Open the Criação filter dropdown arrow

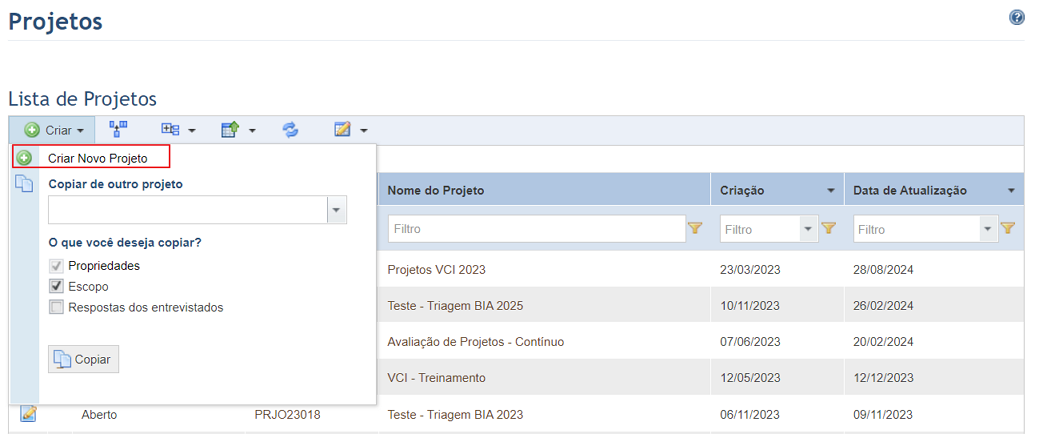tap(808, 229)
